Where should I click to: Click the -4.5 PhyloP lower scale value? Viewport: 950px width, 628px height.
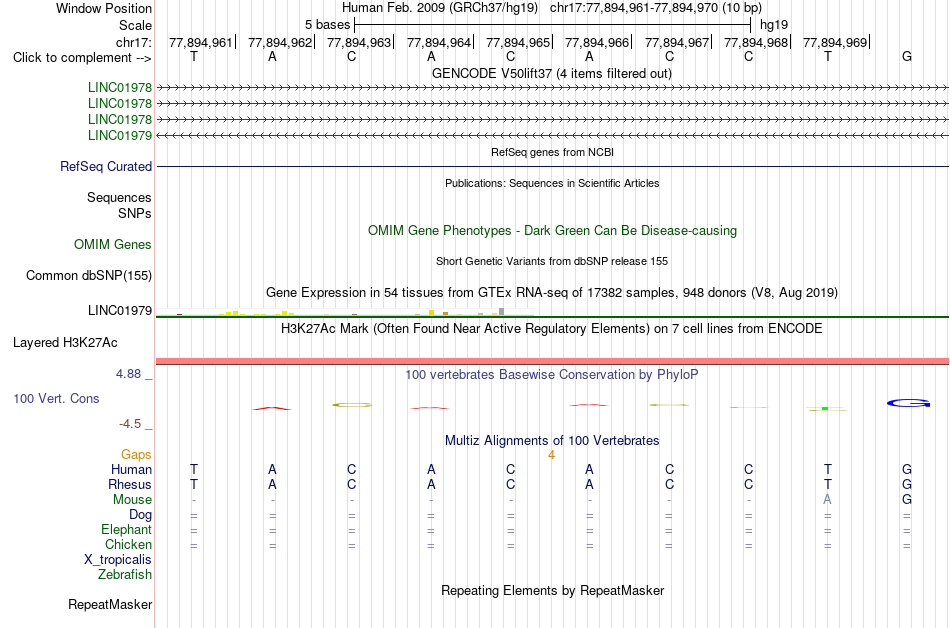click(x=130, y=424)
